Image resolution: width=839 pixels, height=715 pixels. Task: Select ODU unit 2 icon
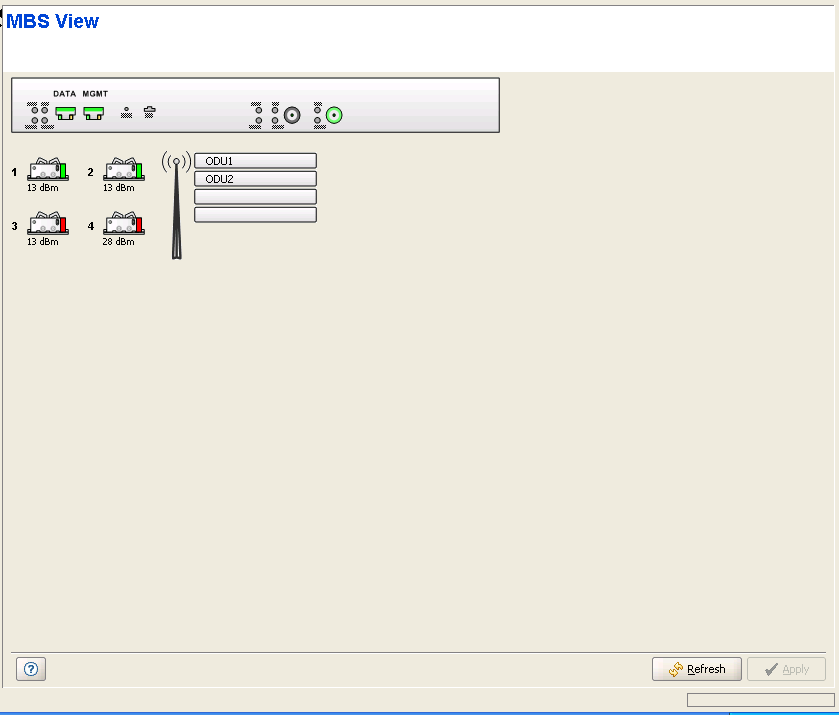[x=123, y=168]
